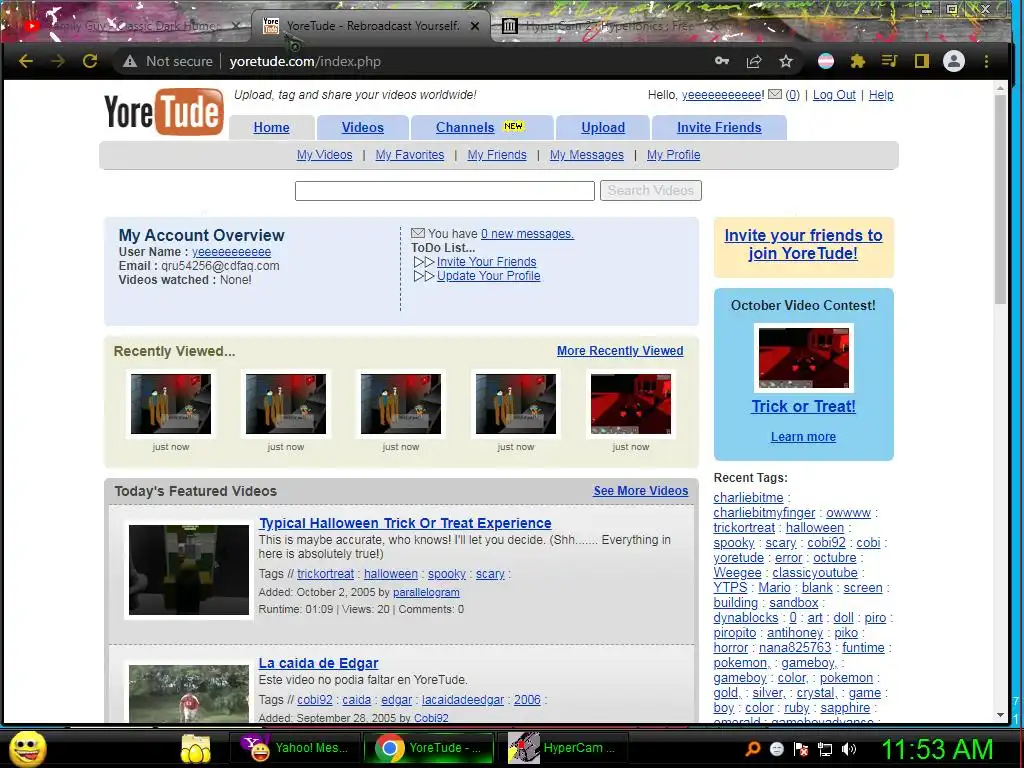
Task: Click the YoreTude logo
Action: point(163,111)
